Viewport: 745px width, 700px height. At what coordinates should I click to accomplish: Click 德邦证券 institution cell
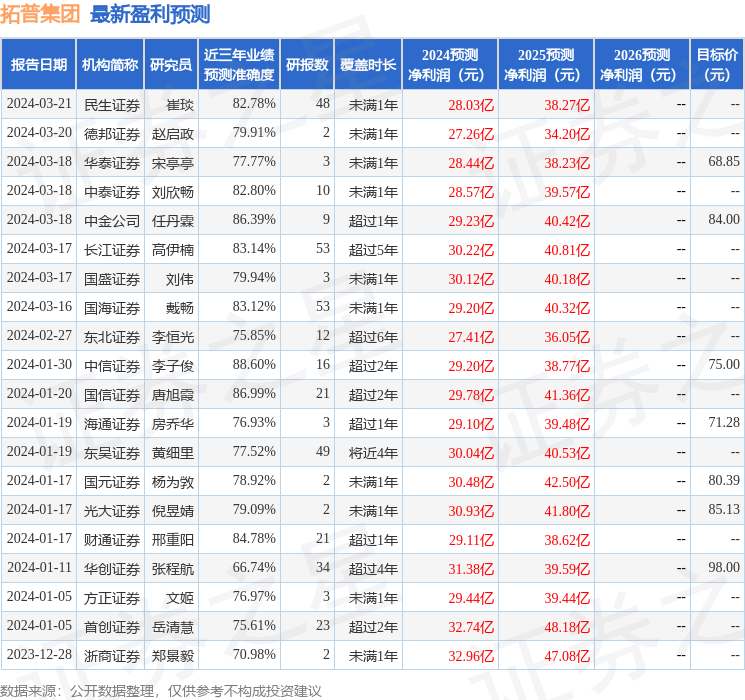pos(112,134)
